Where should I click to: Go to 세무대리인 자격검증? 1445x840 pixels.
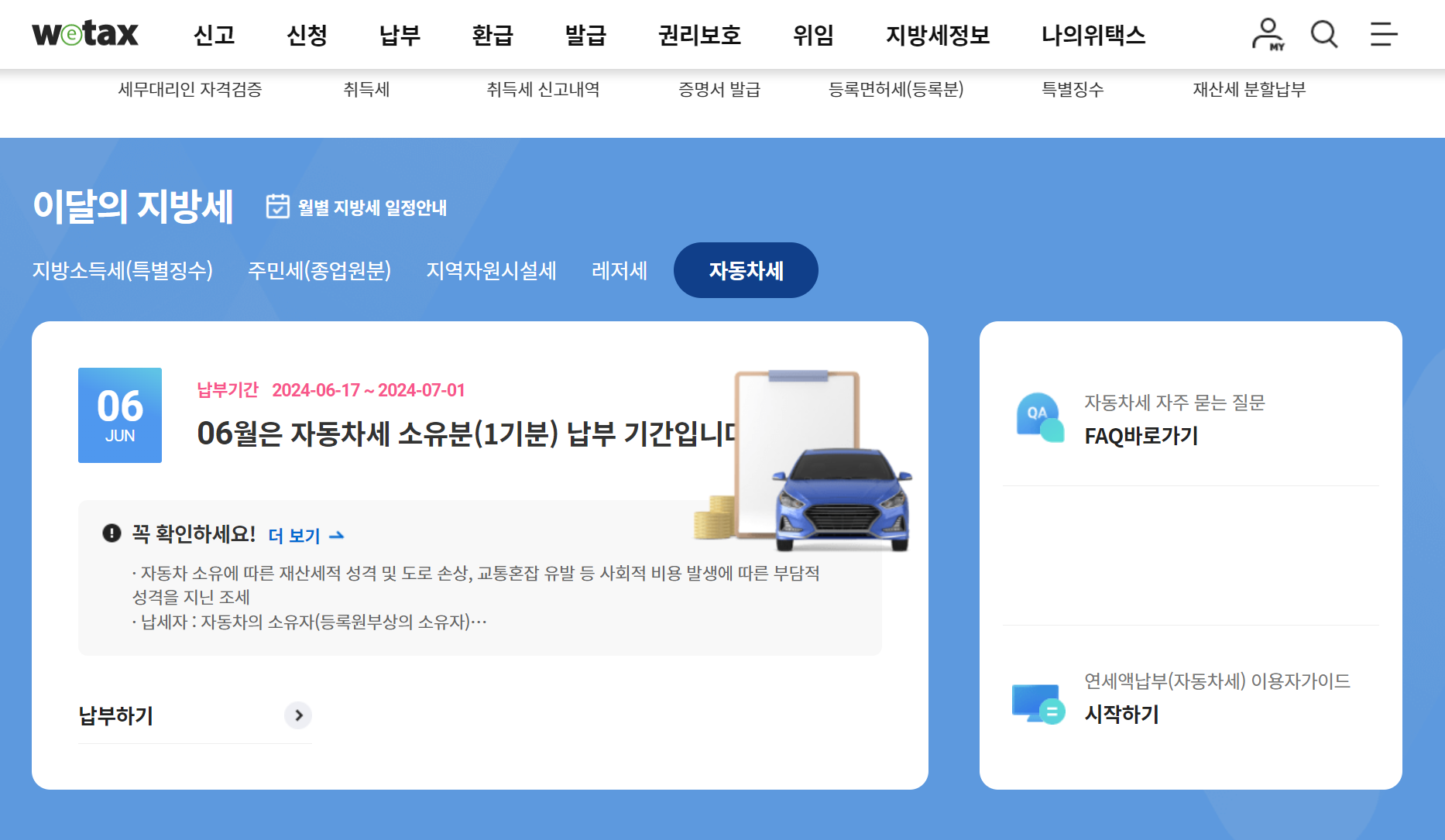[x=190, y=89]
